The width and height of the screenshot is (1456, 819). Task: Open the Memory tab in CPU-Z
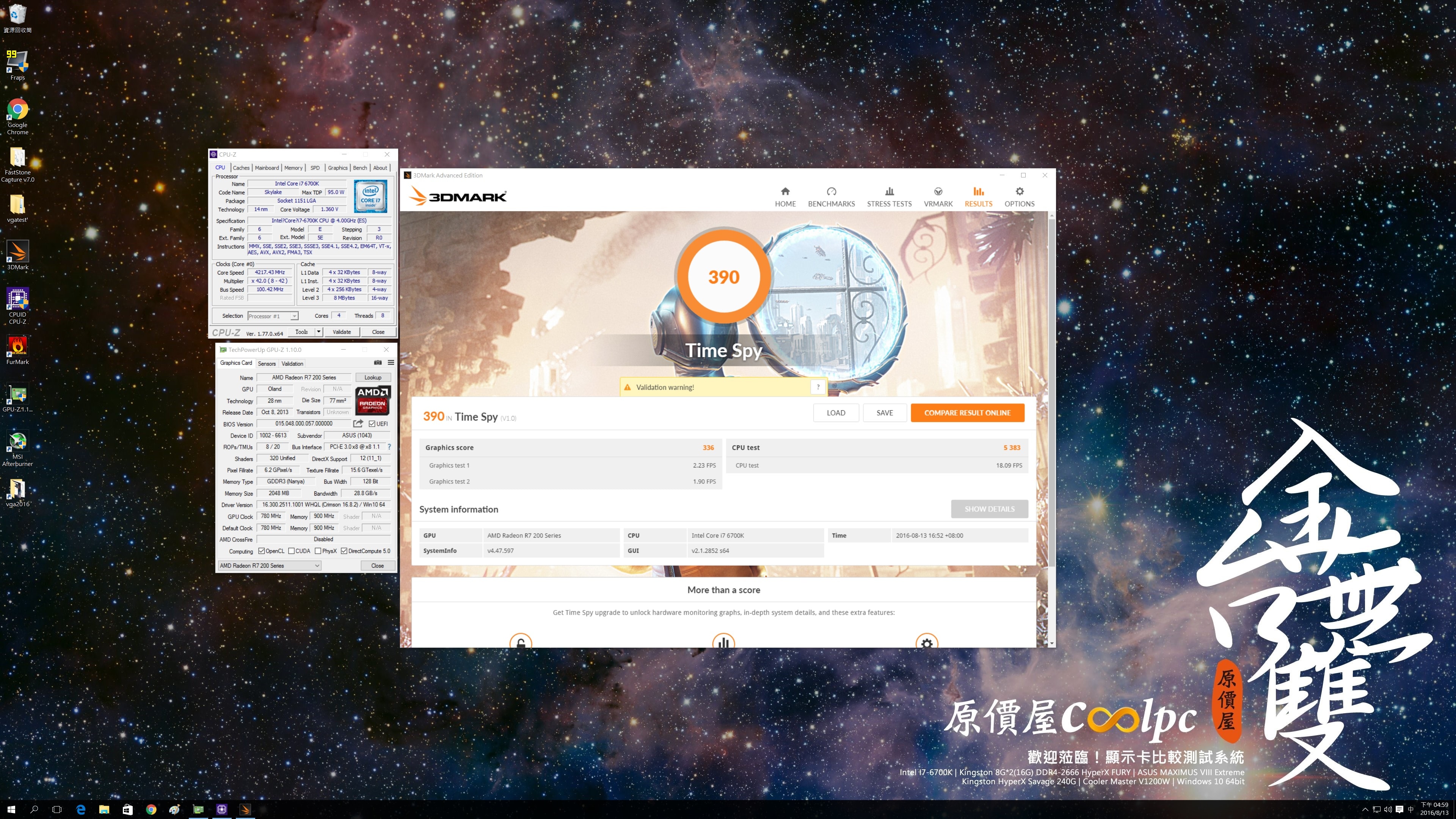point(293,167)
